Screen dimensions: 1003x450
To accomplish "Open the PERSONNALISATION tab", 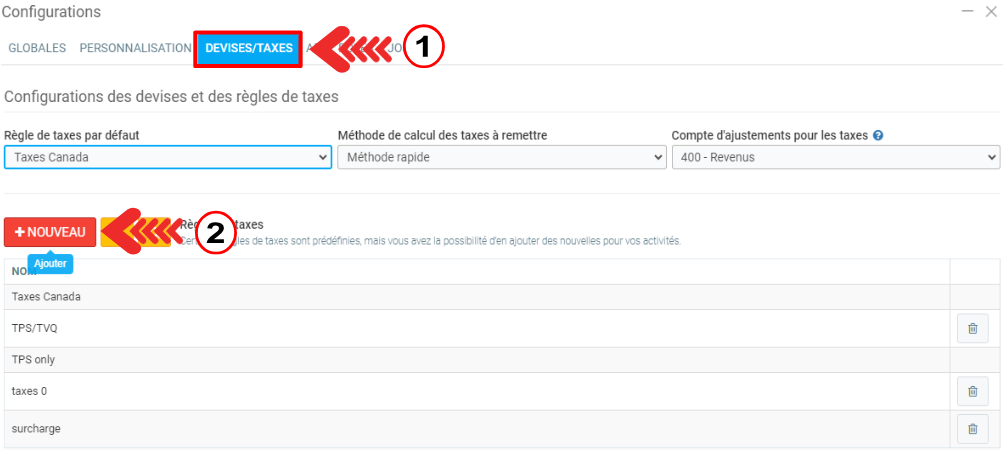I will [135, 48].
